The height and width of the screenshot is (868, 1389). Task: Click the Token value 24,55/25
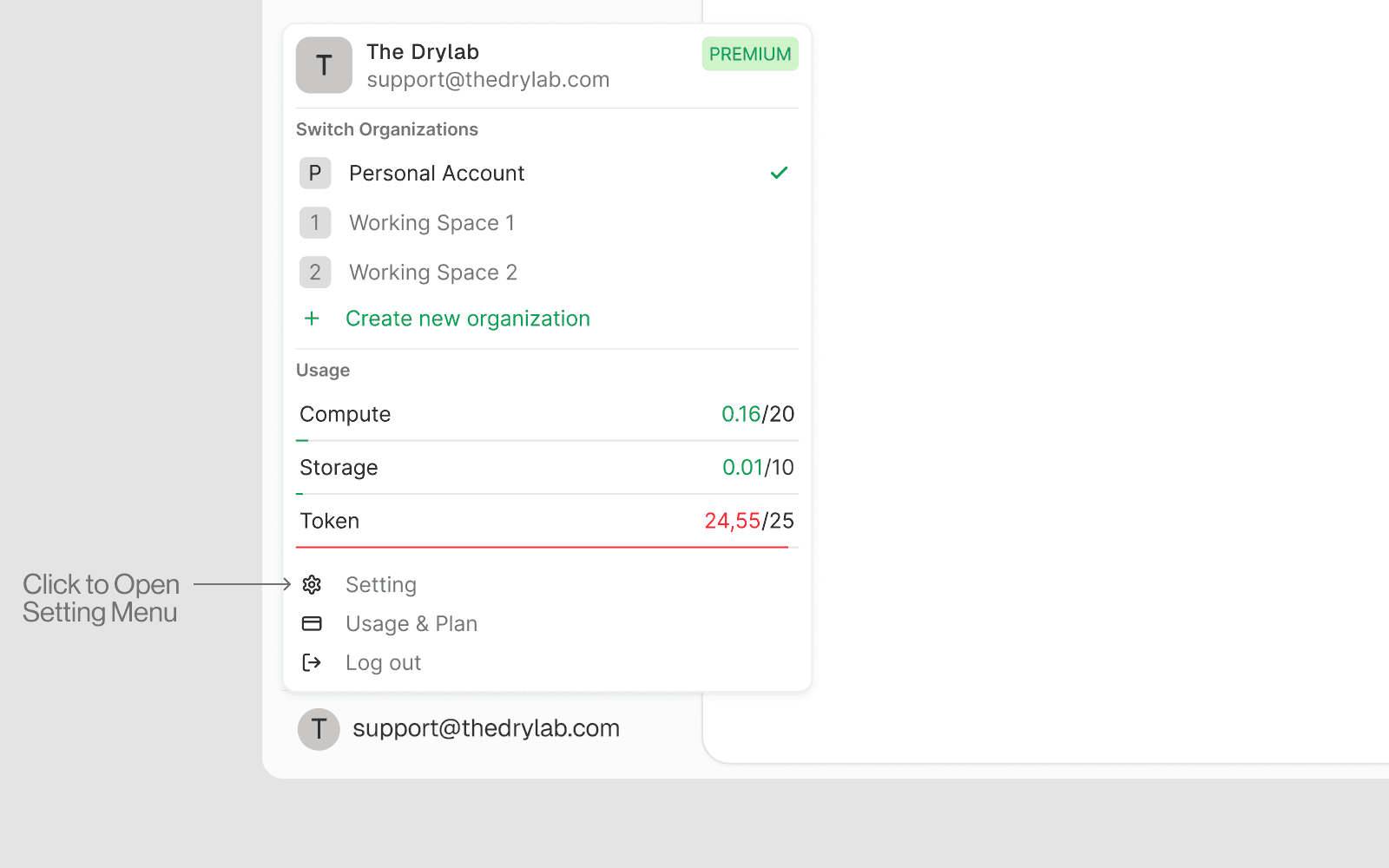(749, 521)
